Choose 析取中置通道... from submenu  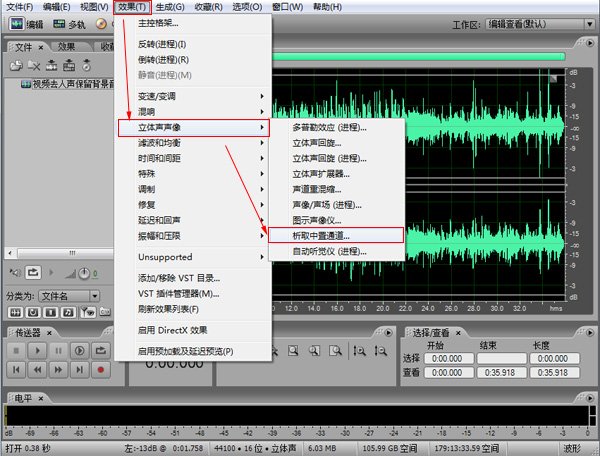336,236
